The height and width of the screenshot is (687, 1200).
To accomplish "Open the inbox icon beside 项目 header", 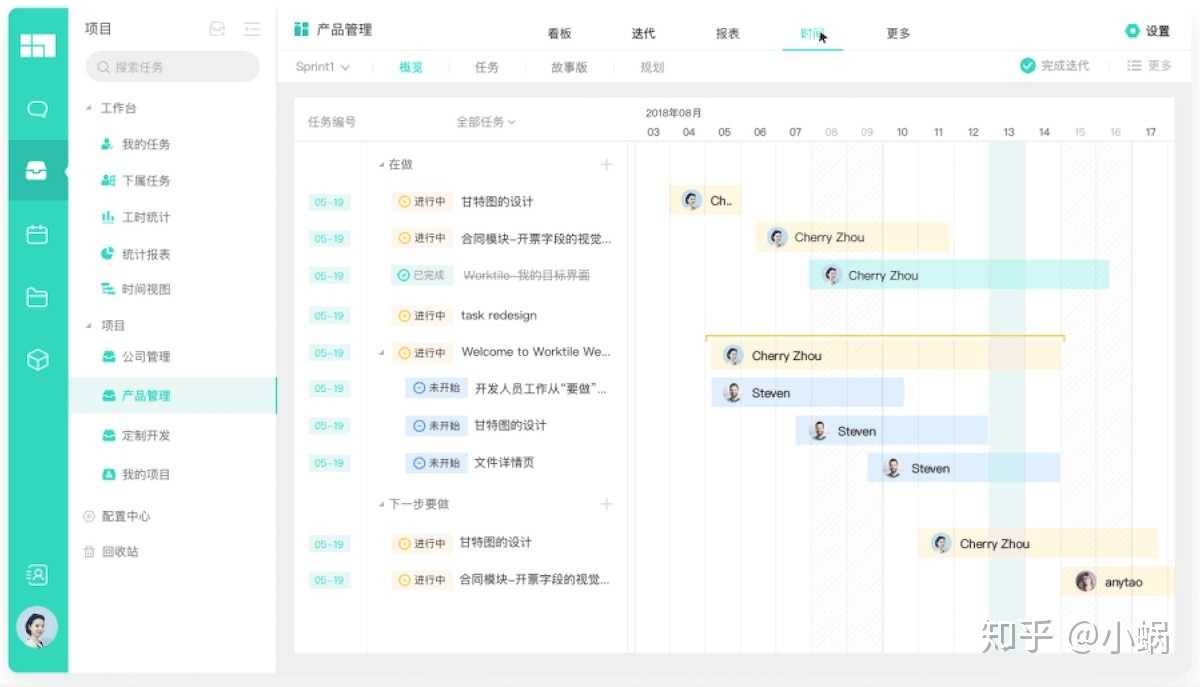I will pyautogui.click(x=217, y=30).
